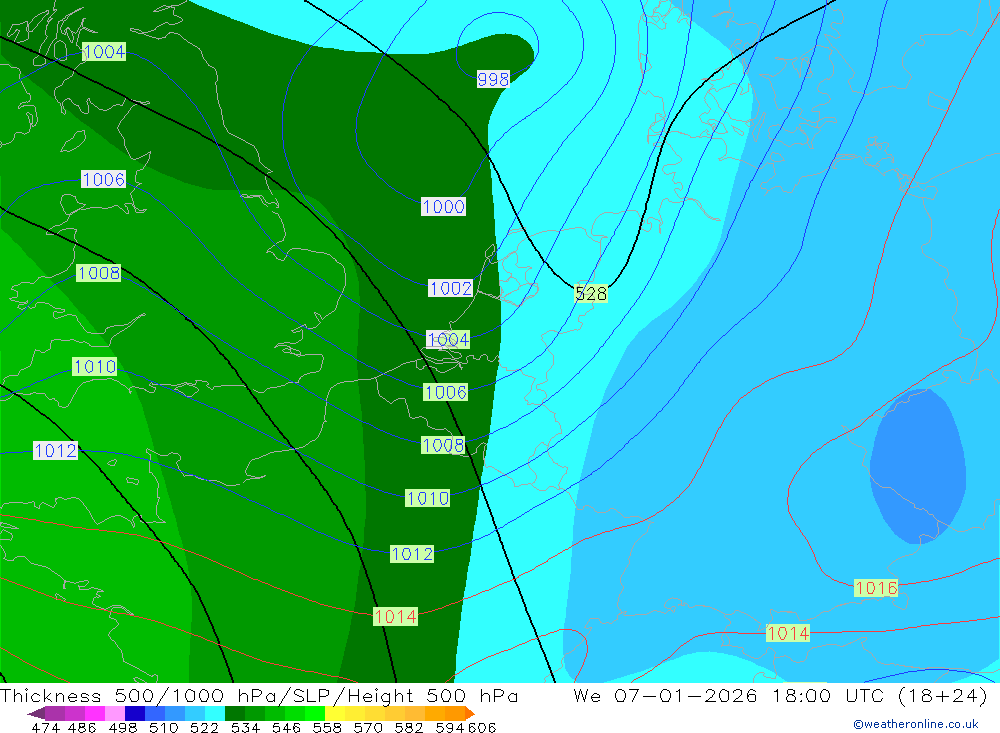The image size is (1000, 733).
Task: Click the left-edge 1010 label above the 1012
Action: coord(94,367)
